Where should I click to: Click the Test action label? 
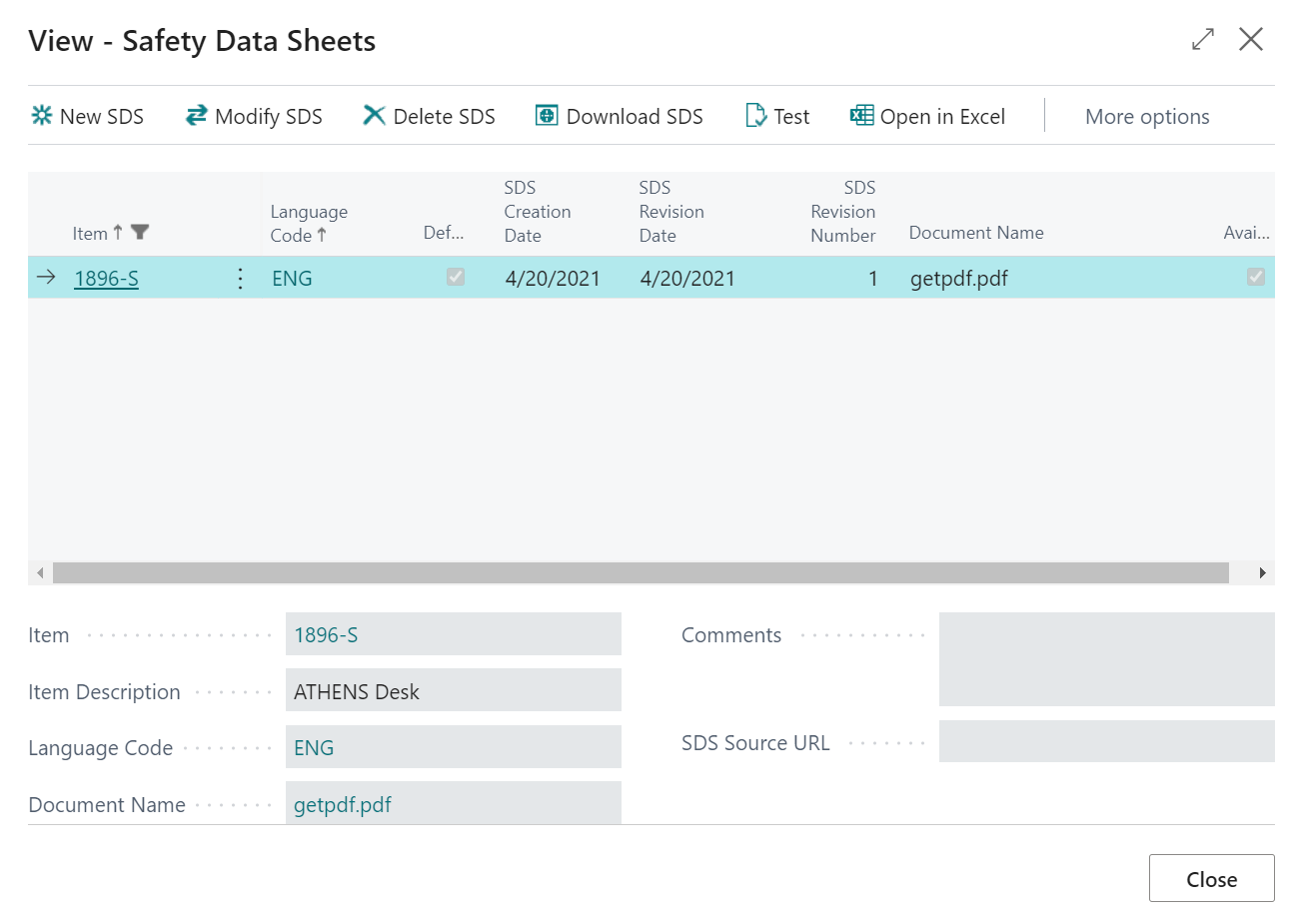click(791, 117)
